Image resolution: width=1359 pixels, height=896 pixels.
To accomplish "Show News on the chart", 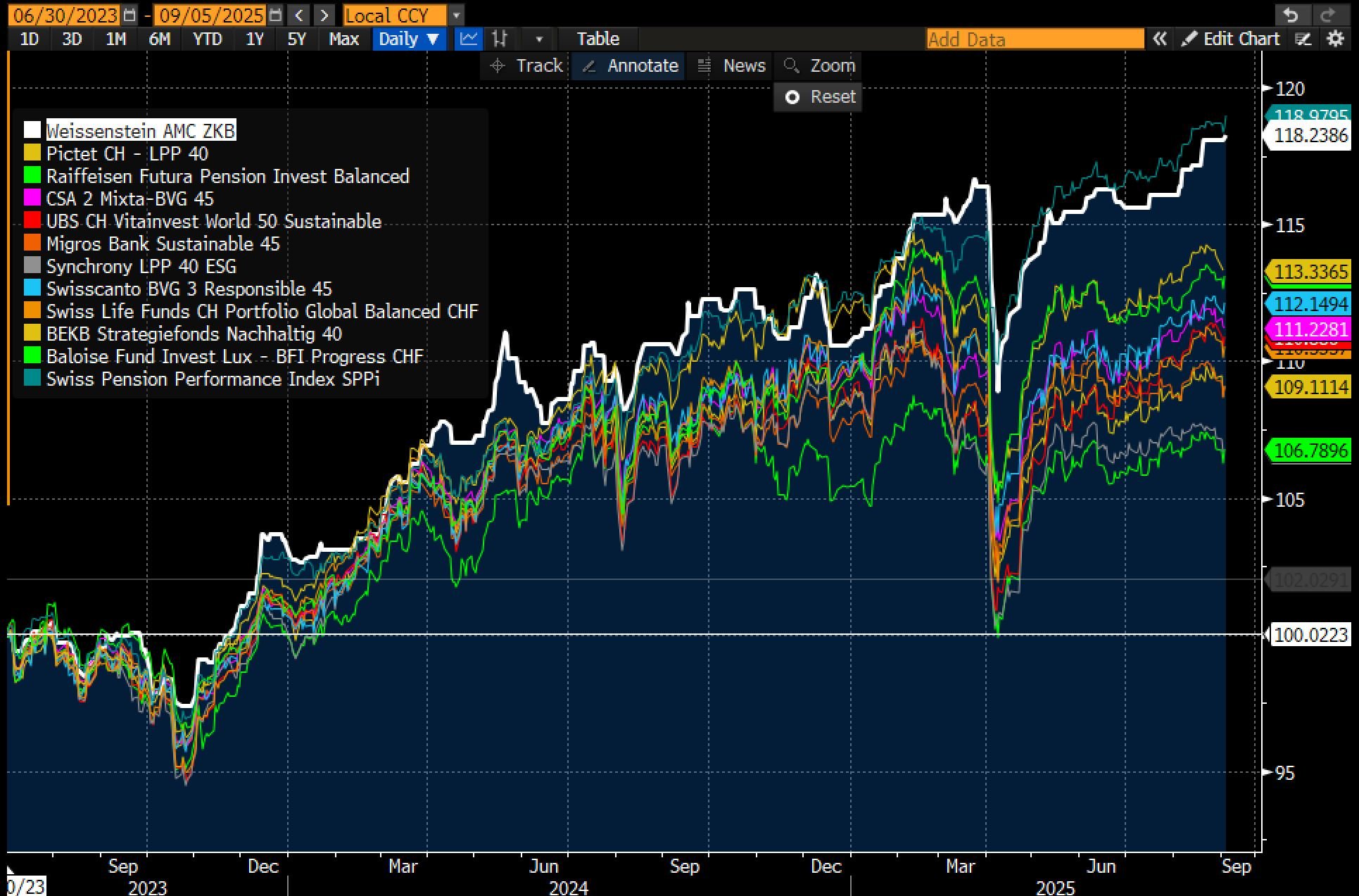I will pos(731,65).
